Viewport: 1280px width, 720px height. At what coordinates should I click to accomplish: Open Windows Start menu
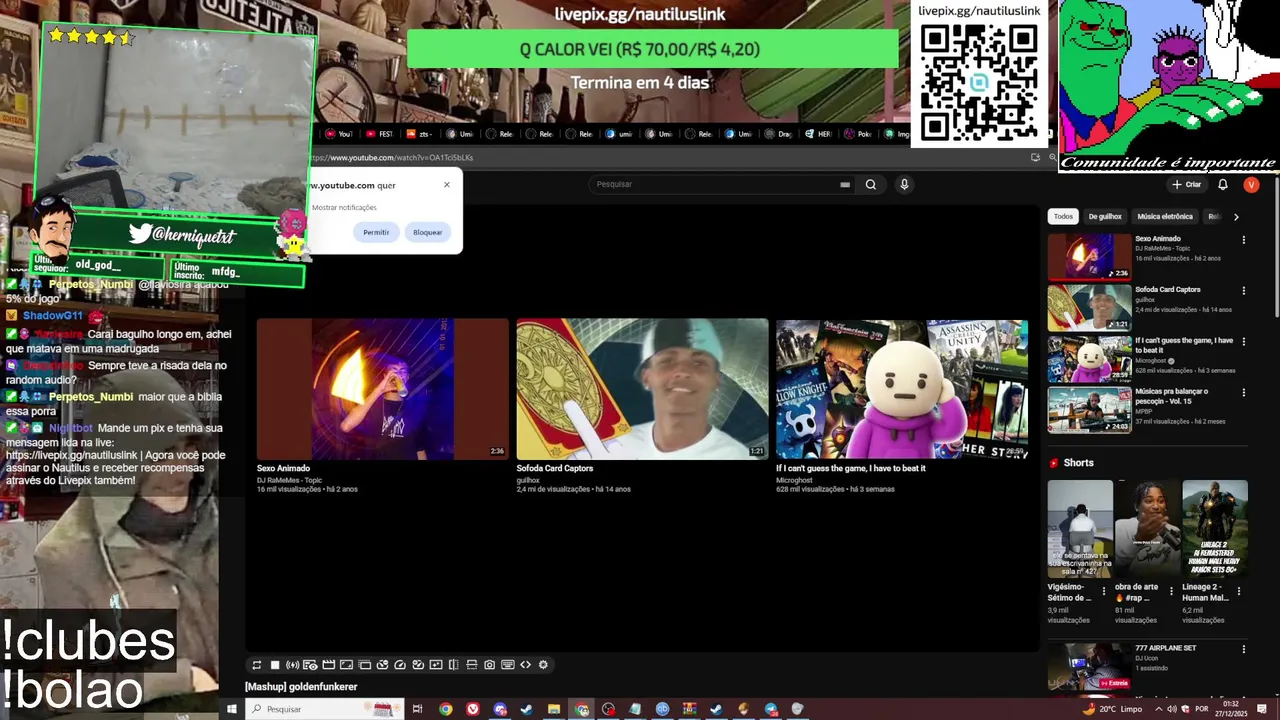pyautogui.click(x=231, y=709)
